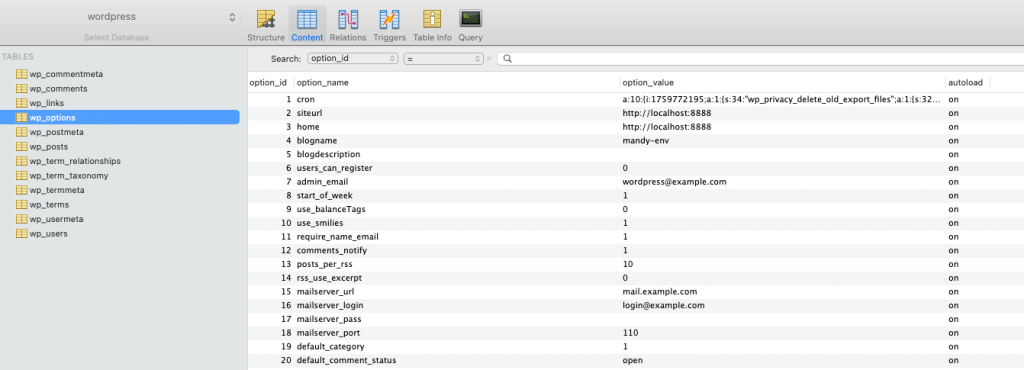Select the wp_users table name
Screen dimensions: 1024x370
click(49, 234)
